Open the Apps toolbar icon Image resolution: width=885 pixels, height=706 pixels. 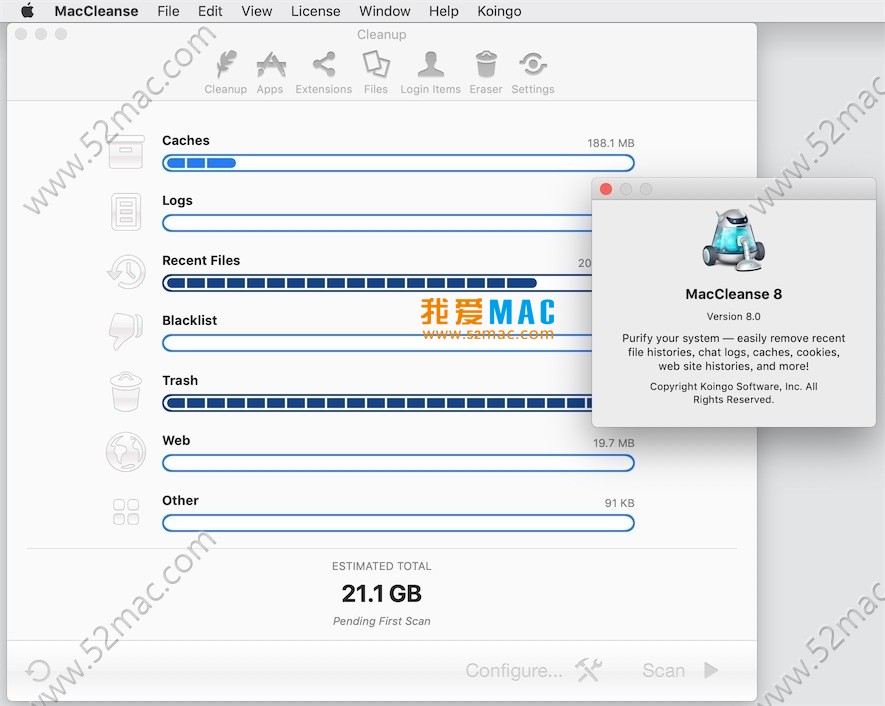click(x=270, y=73)
